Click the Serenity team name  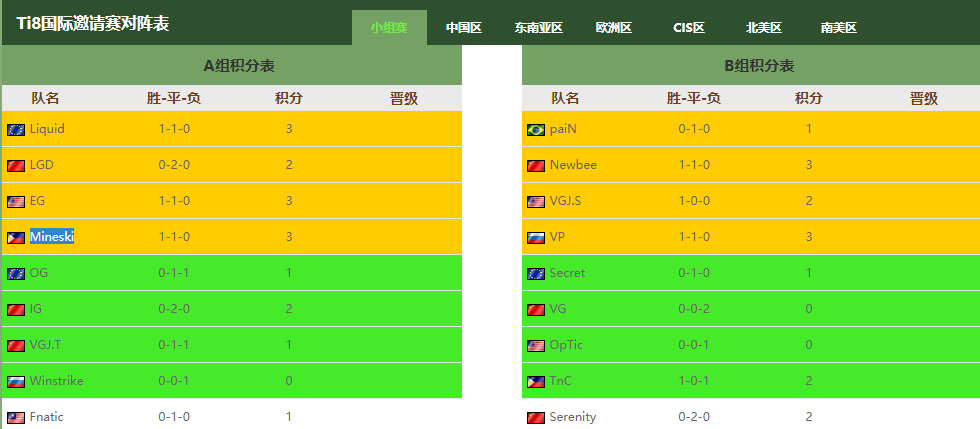click(572, 416)
